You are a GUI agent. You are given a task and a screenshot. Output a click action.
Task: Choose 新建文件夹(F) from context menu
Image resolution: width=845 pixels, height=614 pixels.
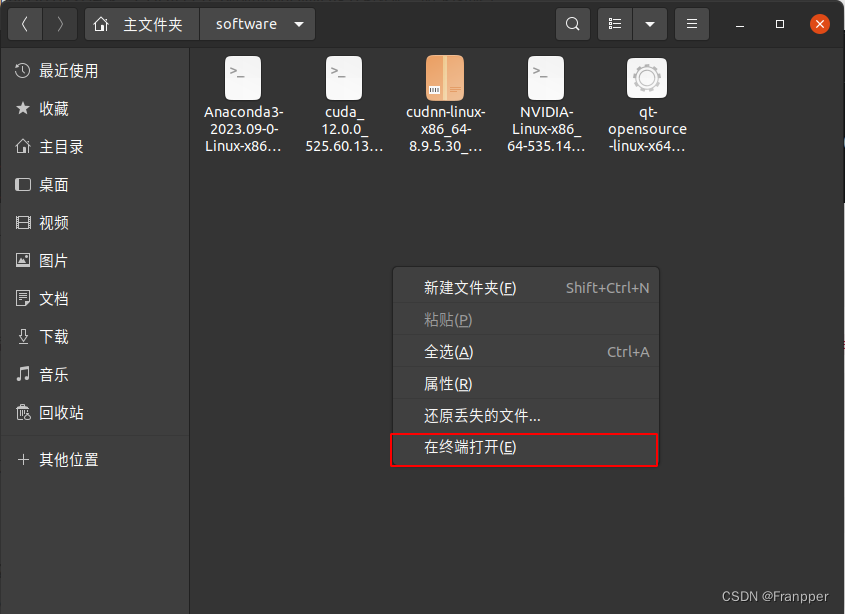pyautogui.click(x=525, y=288)
